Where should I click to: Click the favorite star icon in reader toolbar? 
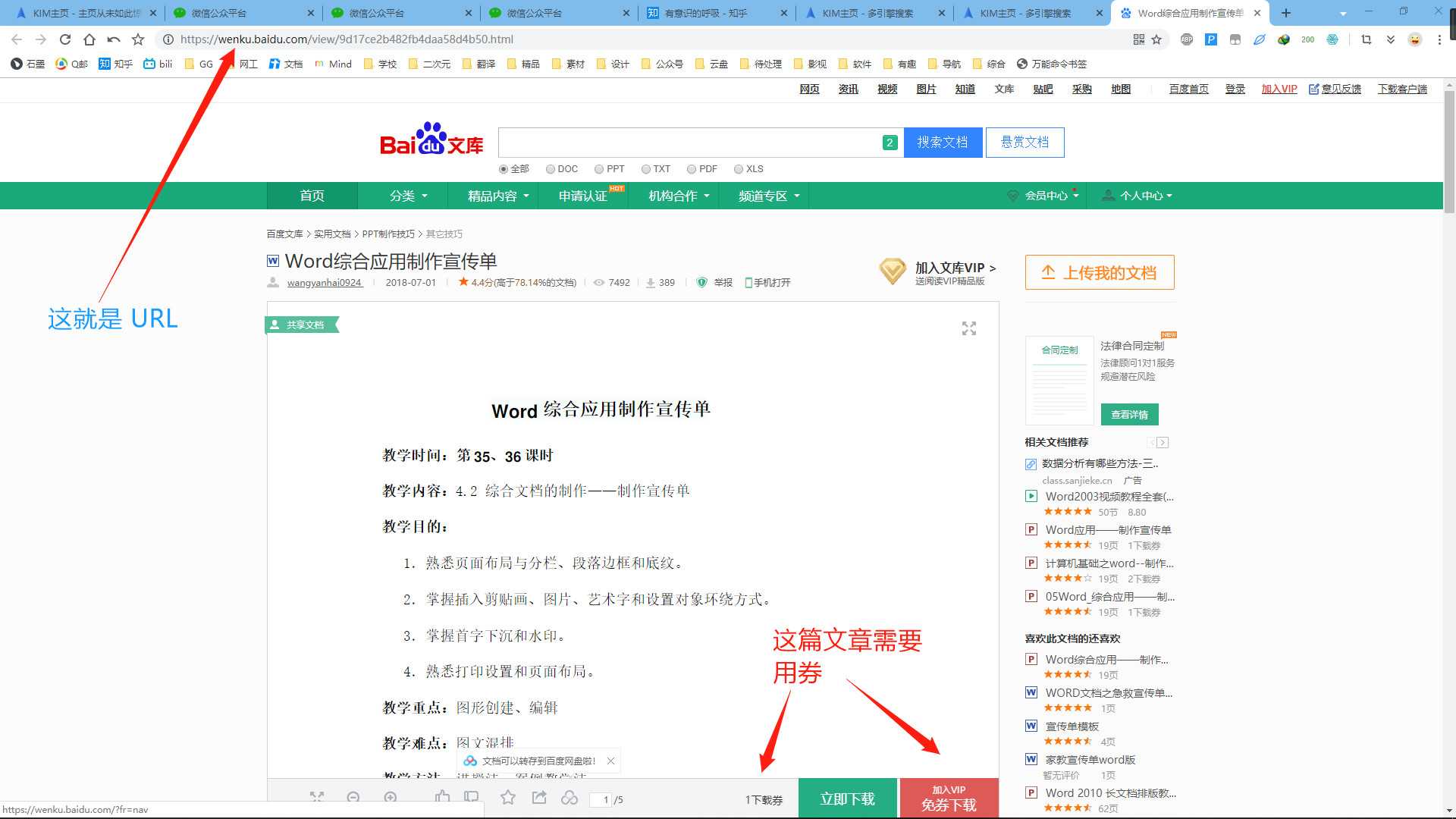coord(508,797)
